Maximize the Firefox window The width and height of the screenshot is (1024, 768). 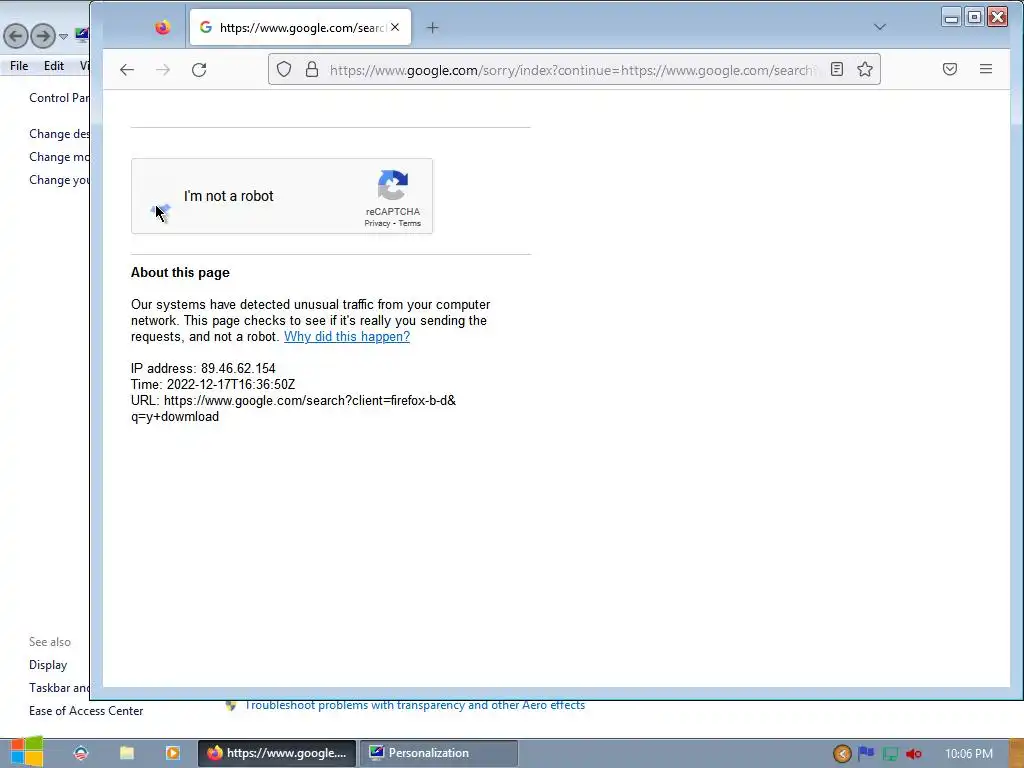click(974, 17)
